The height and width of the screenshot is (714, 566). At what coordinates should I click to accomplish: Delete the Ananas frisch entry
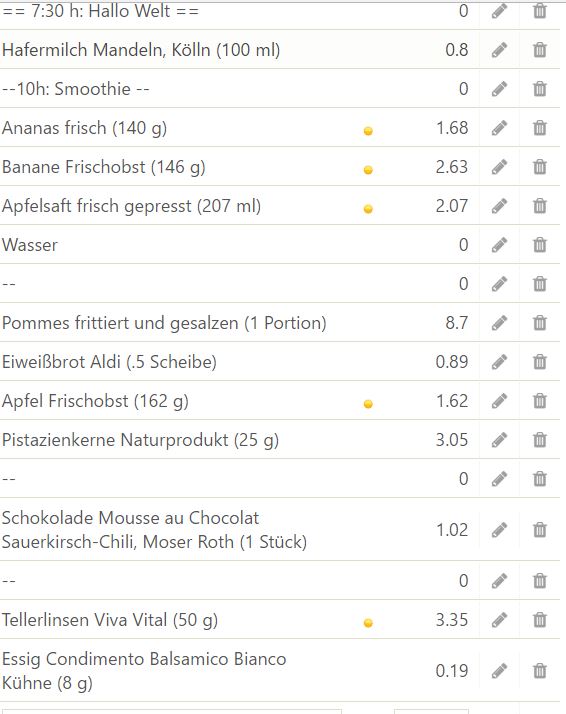[540, 128]
